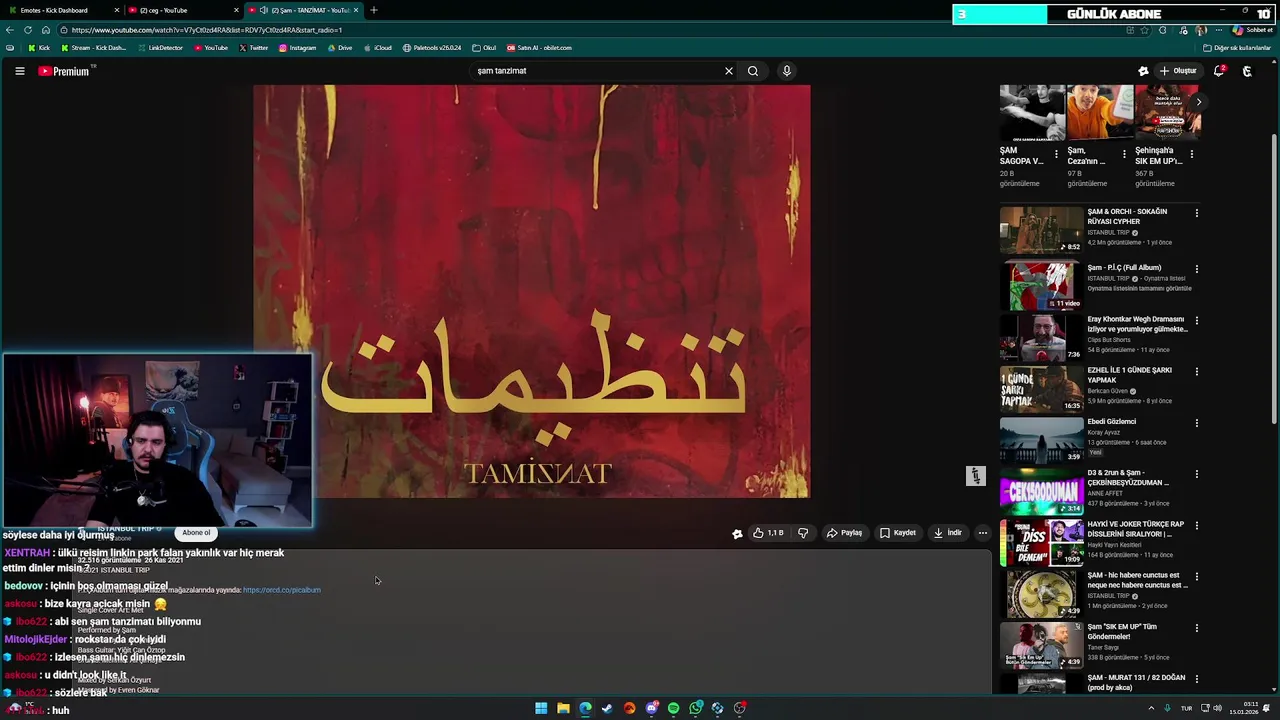Open the Windows Start menu
Screen dimensions: 1280x720
click(x=541, y=708)
